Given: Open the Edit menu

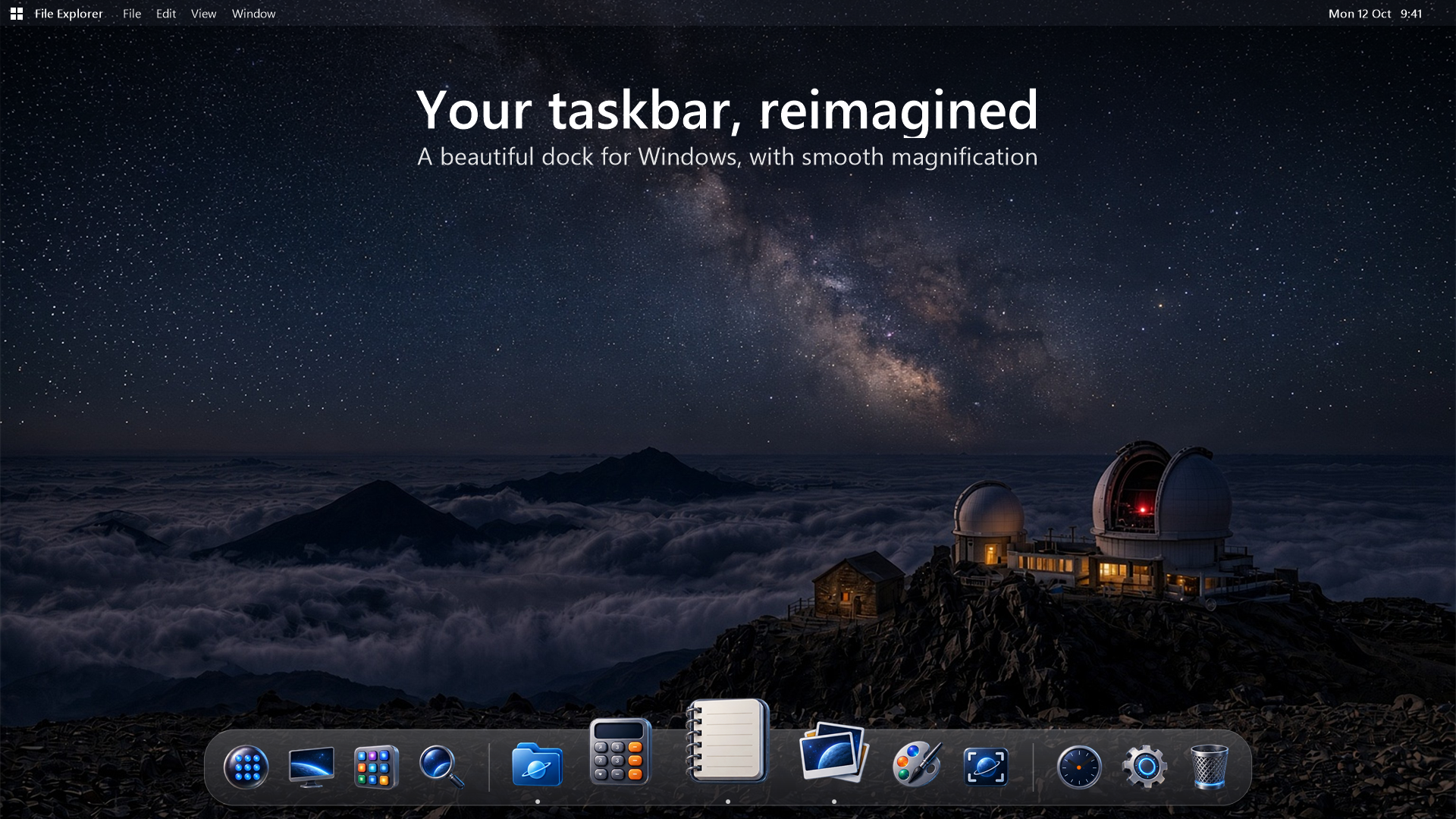Looking at the screenshot, I should point(166,14).
